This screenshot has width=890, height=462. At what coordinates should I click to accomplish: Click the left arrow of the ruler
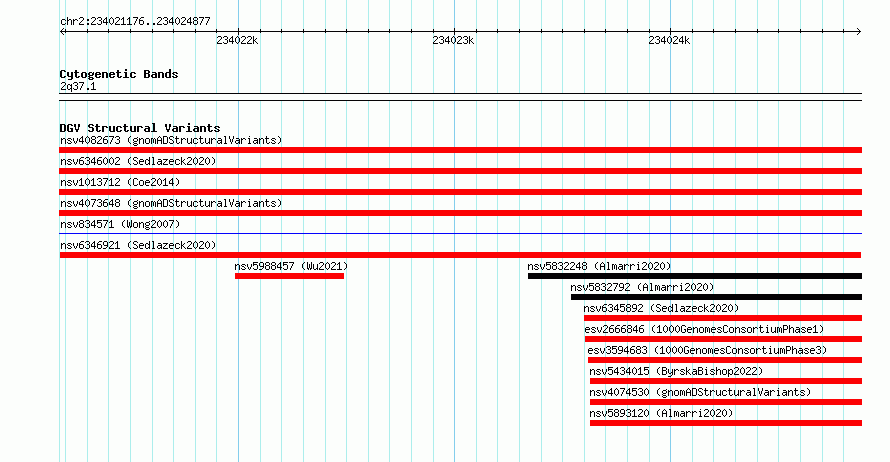click(62, 31)
